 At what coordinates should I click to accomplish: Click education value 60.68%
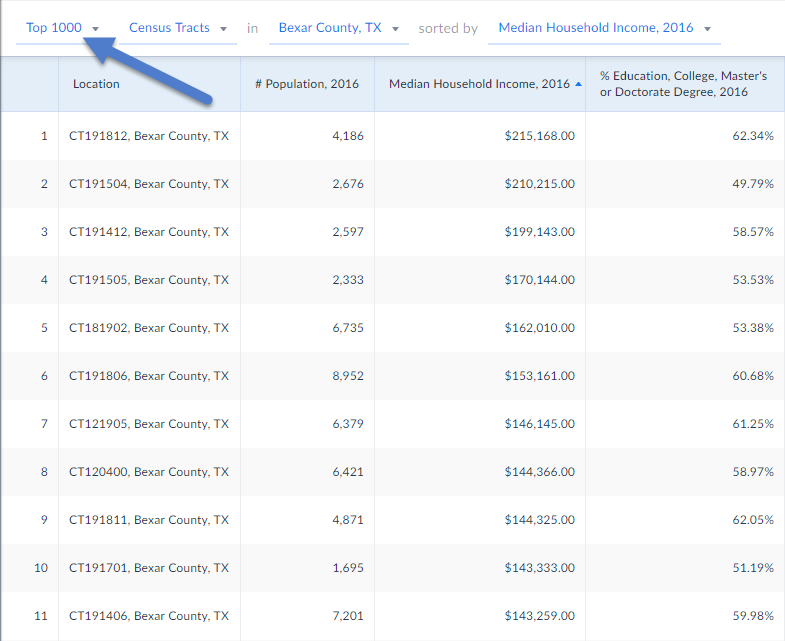[x=753, y=376]
